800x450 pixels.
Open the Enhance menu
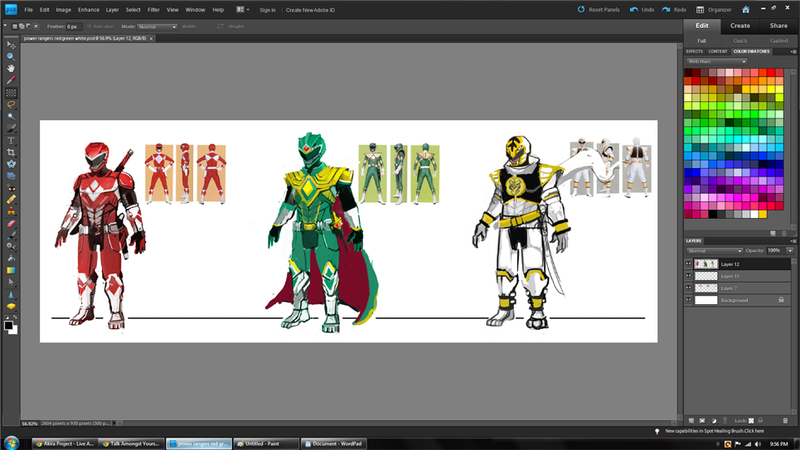click(89, 10)
